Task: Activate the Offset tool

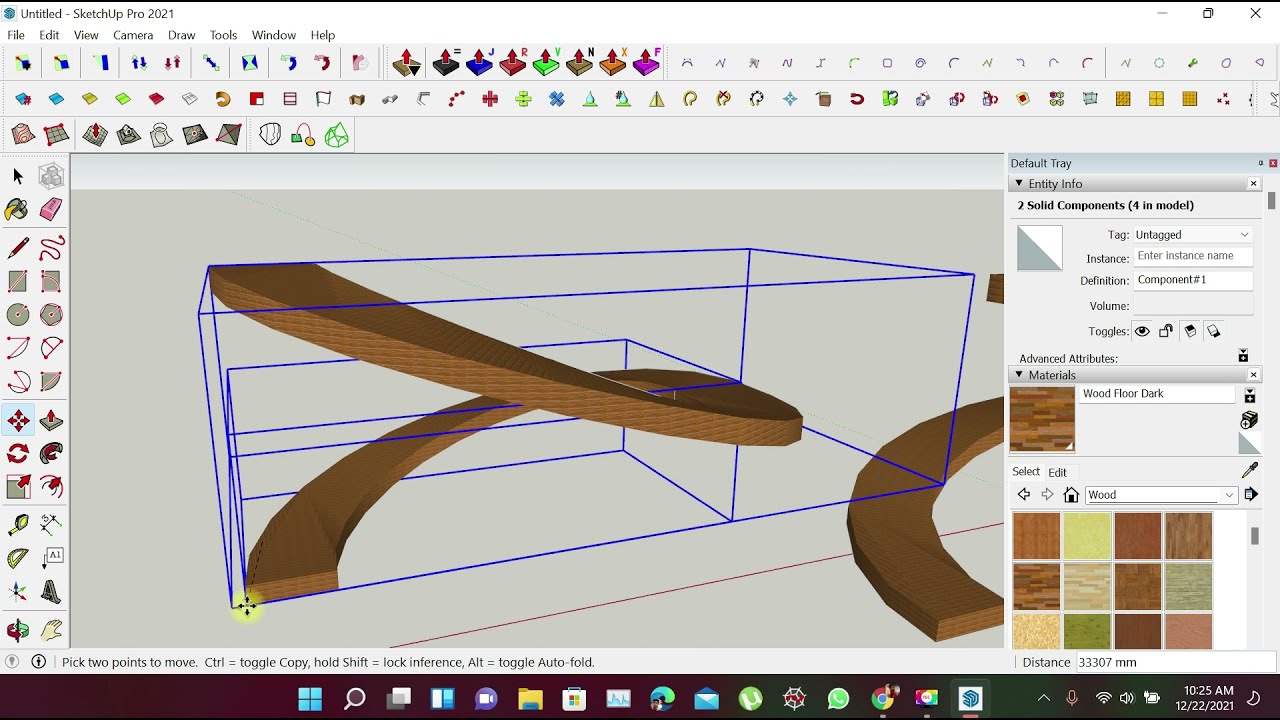Action: pos(51,487)
